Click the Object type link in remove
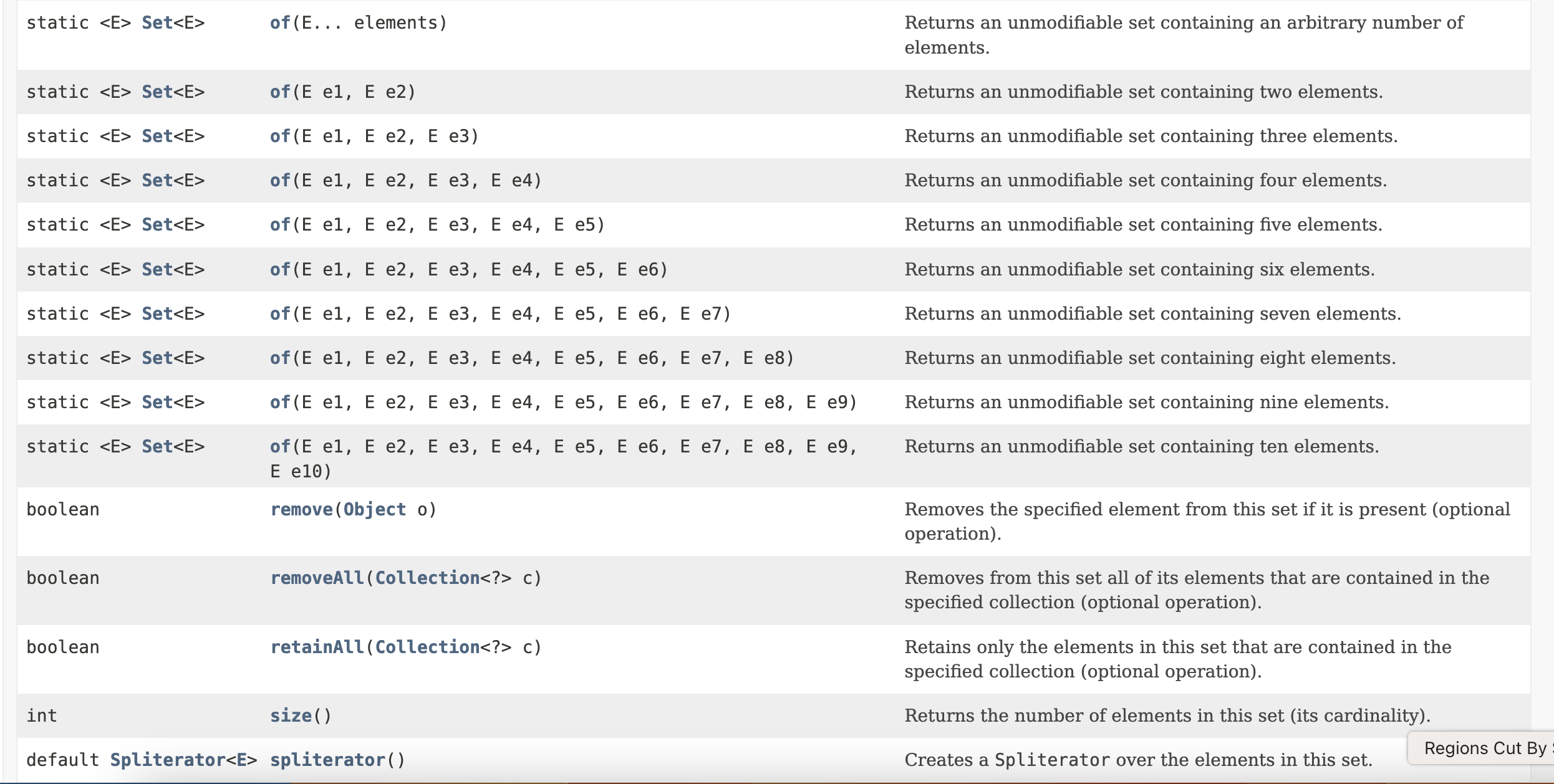The image size is (1554, 784). coord(375,510)
